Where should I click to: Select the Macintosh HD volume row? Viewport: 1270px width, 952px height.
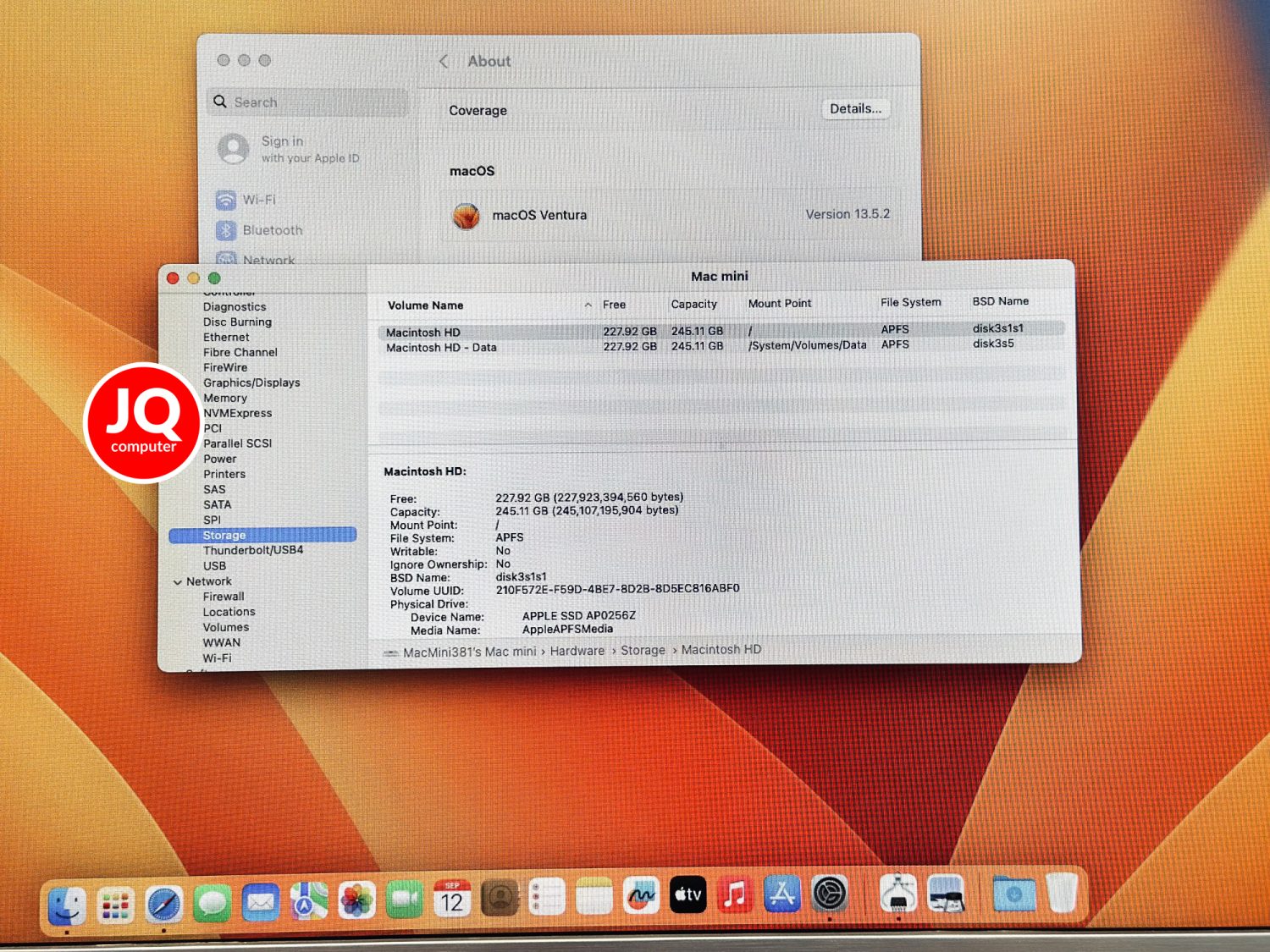click(720, 331)
